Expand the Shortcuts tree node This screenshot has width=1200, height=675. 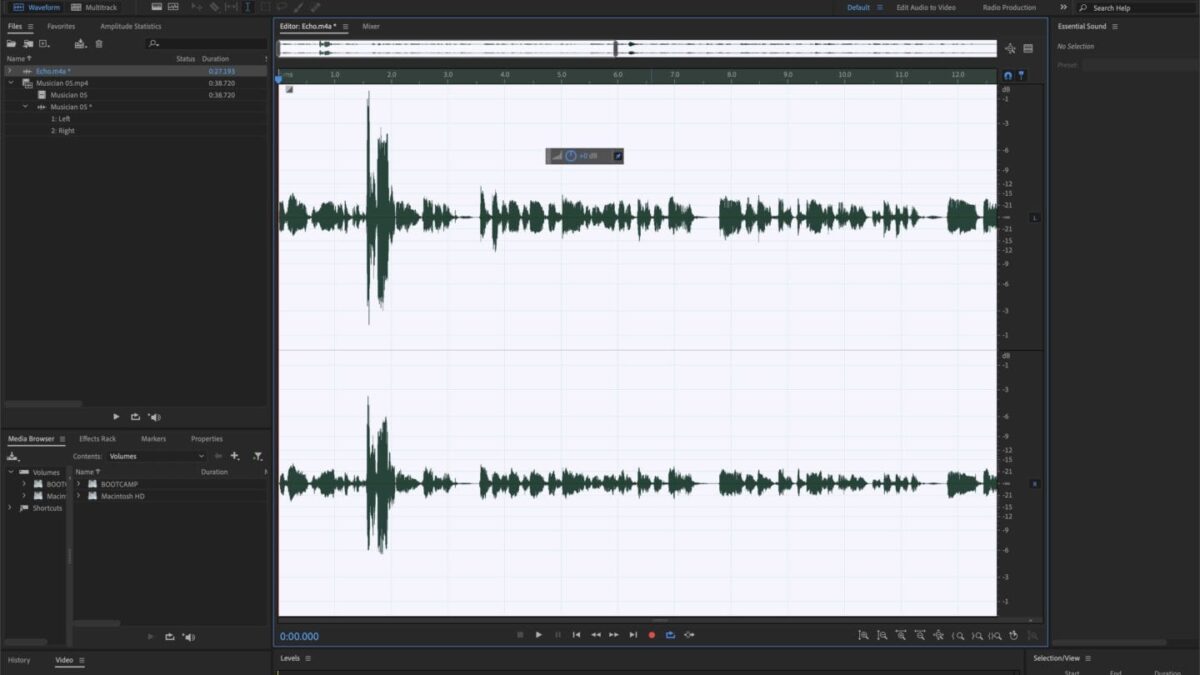(10, 508)
